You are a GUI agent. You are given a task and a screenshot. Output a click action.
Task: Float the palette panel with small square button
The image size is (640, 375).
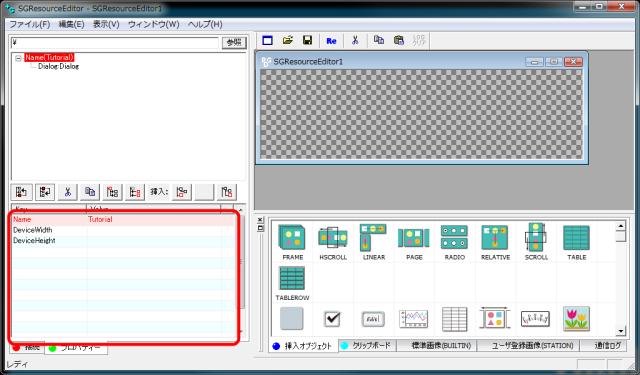260,228
